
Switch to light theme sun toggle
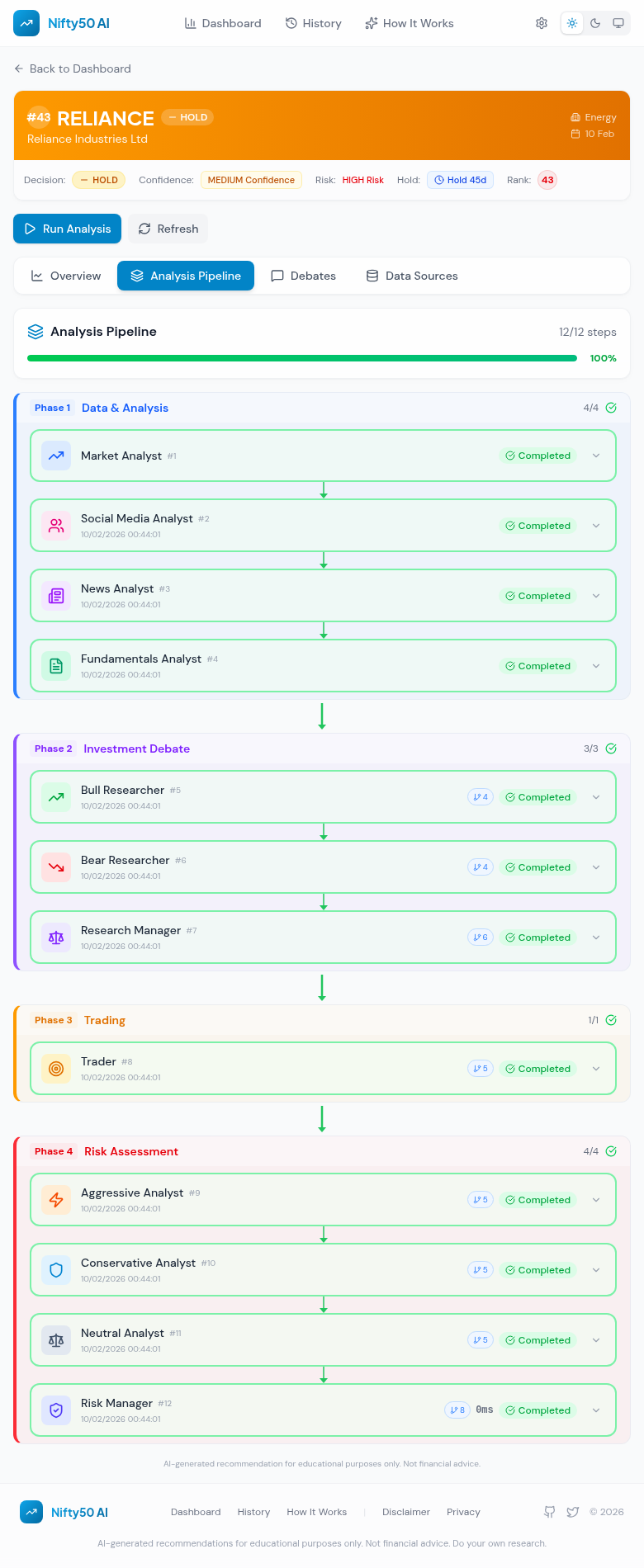coord(572,23)
